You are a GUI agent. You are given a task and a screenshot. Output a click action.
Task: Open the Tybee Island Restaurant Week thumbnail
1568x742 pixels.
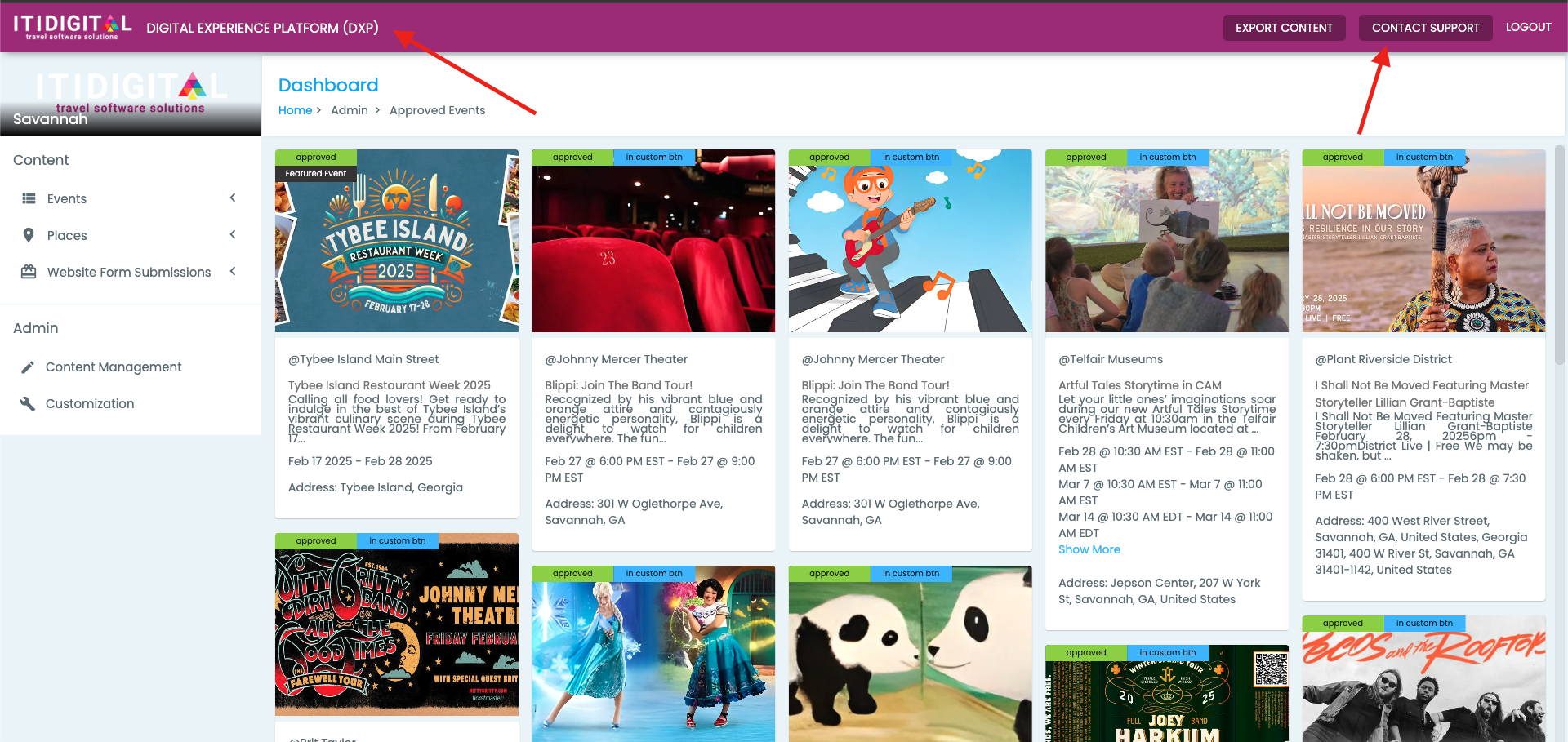[397, 241]
